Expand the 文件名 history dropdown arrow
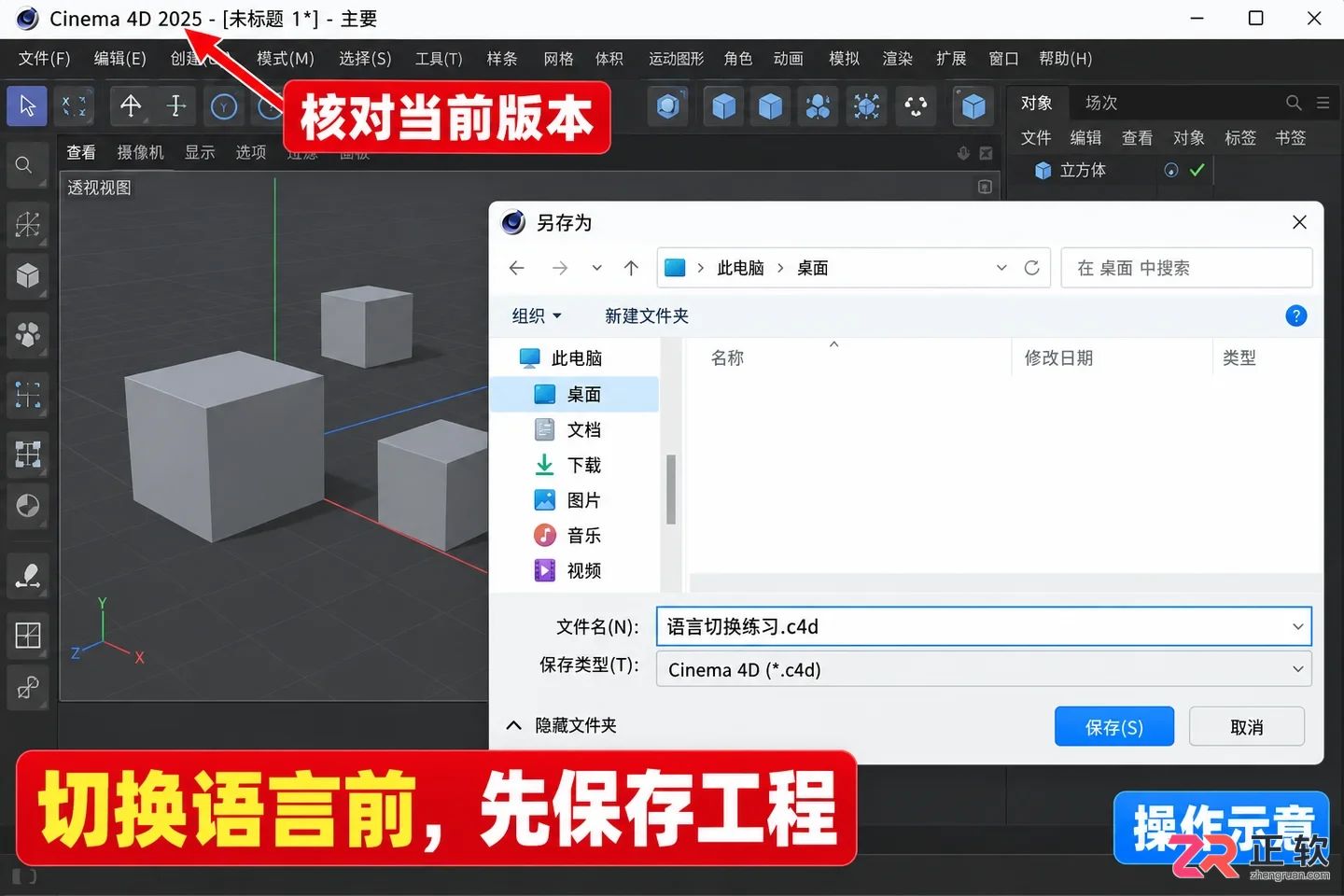 coord(1297,626)
